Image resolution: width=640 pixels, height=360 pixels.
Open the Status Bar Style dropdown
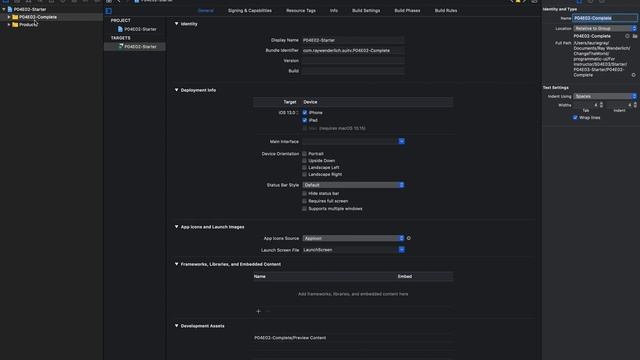pos(353,185)
